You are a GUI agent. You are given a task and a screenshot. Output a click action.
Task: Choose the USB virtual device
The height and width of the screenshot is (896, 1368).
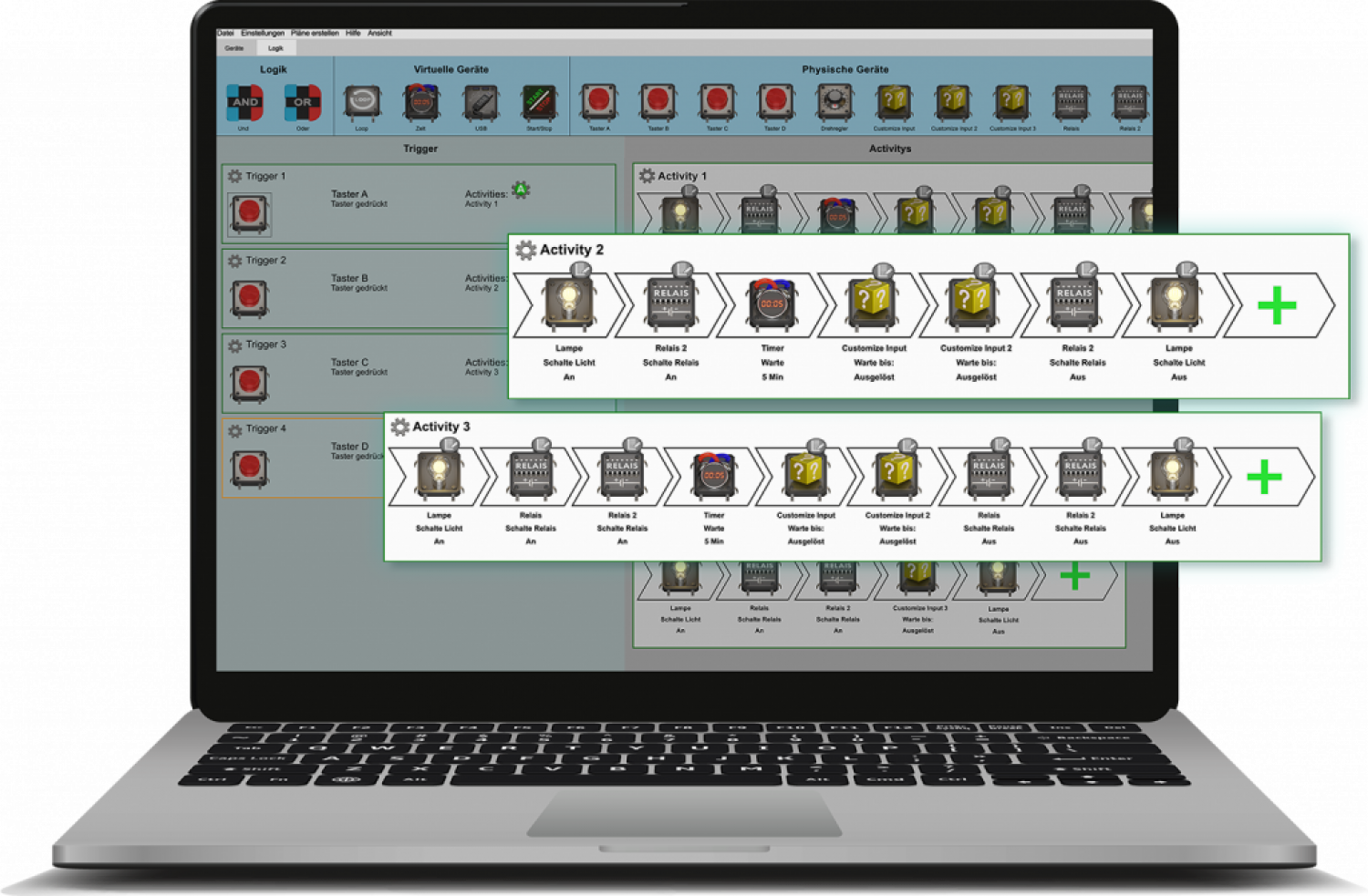click(x=481, y=102)
